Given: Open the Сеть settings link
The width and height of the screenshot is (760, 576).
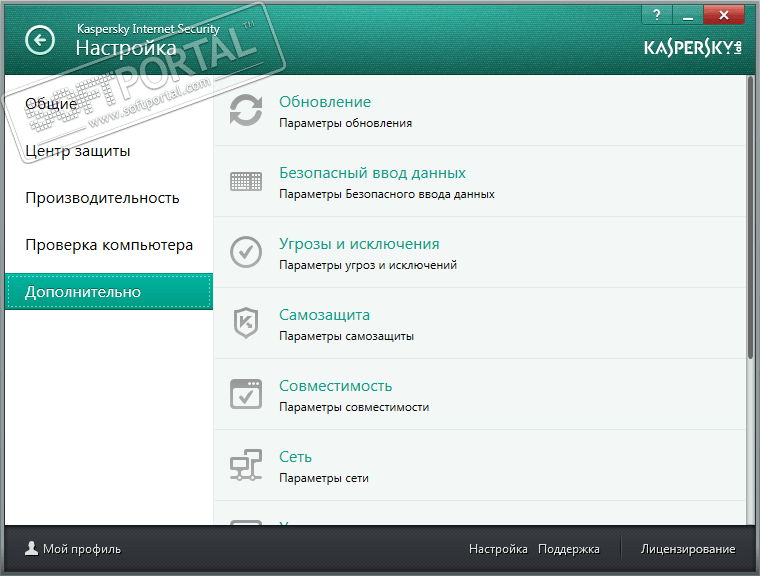Looking at the screenshot, I should pyautogui.click(x=295, y=457).
